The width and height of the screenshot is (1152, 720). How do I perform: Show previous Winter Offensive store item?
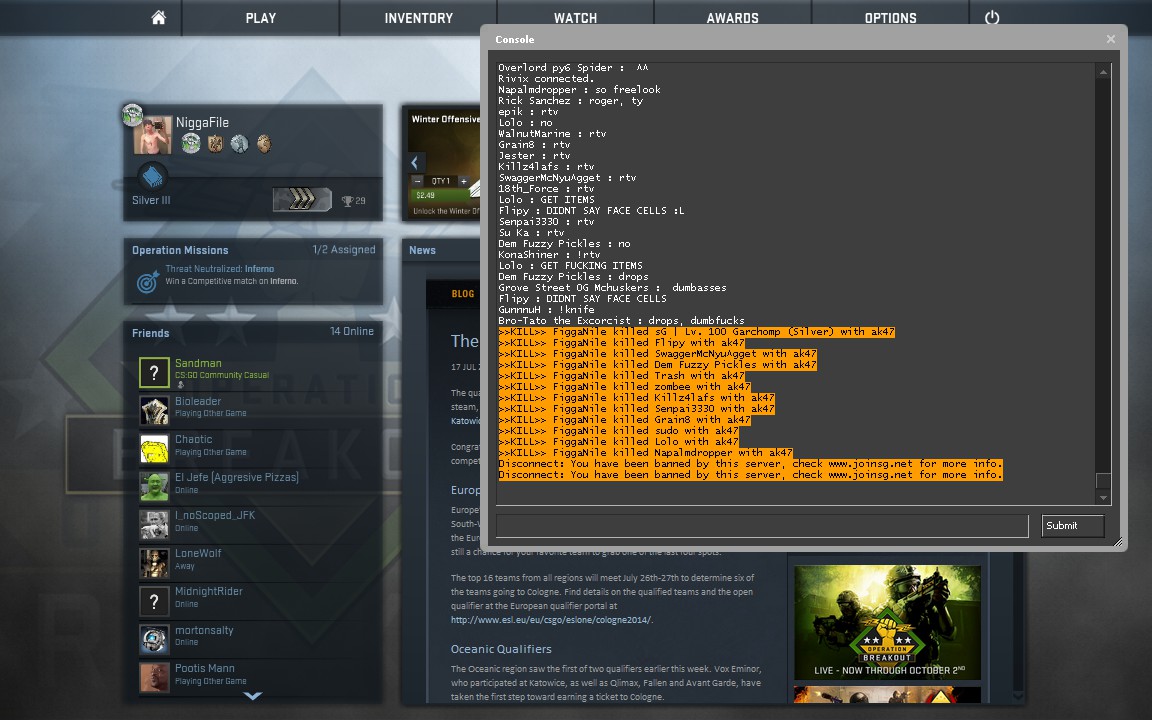coord(415,162)
